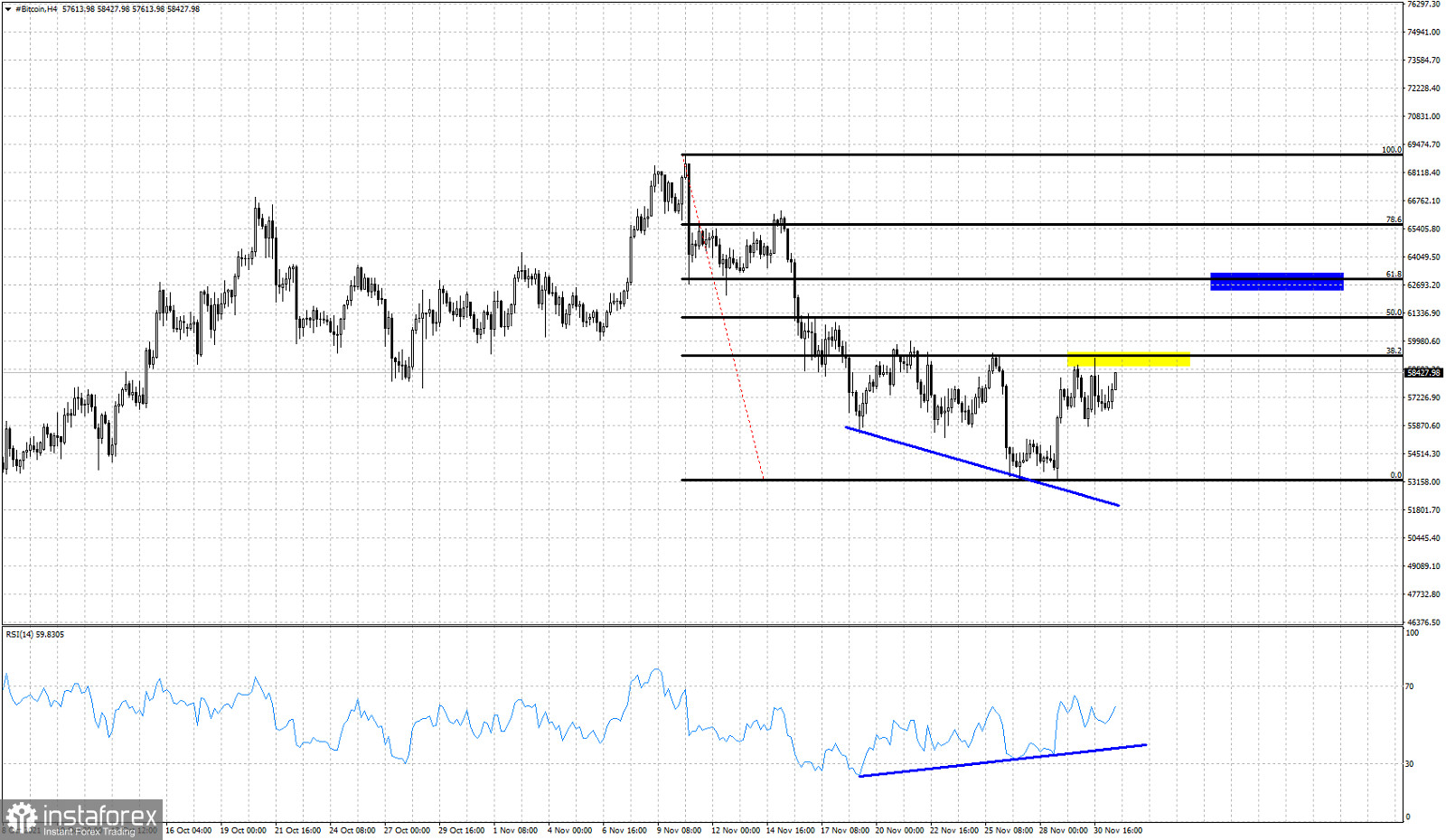Select the Fibonacci 61.8 level label
This screenshot has width=1446, height=840.
pos(1394,275)
